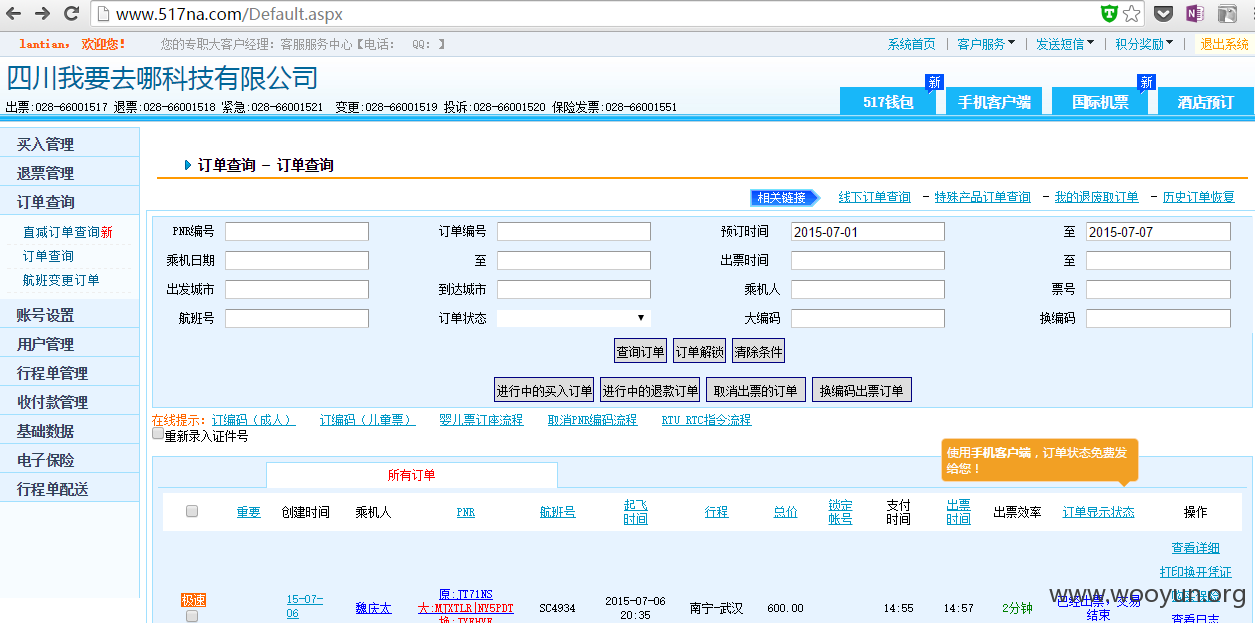The image size is (1255, 623).
Task: Open the 酒店预订 tab
Action: [x=1205, y=101]
